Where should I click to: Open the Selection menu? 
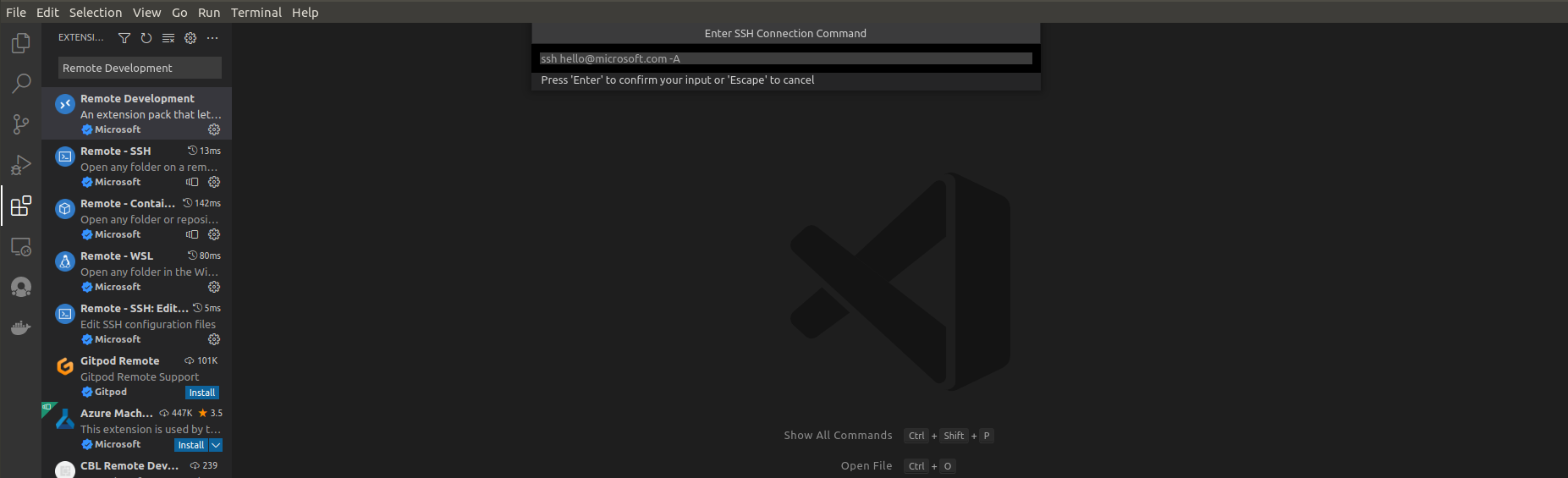click(x=96, y=12)
